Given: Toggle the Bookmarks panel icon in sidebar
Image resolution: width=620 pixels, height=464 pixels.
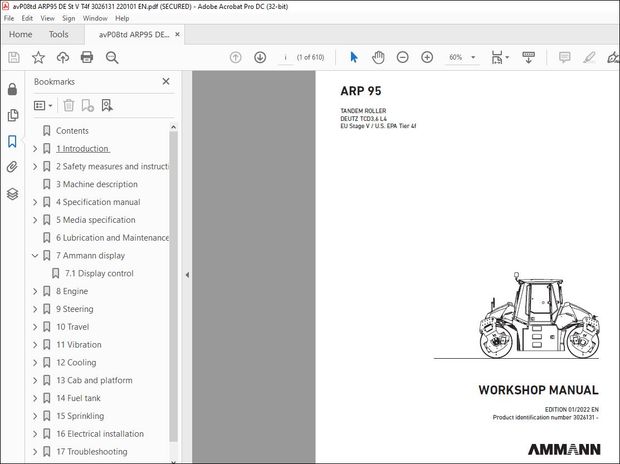Looking at the screenshot, I should (x=12, y=141).
